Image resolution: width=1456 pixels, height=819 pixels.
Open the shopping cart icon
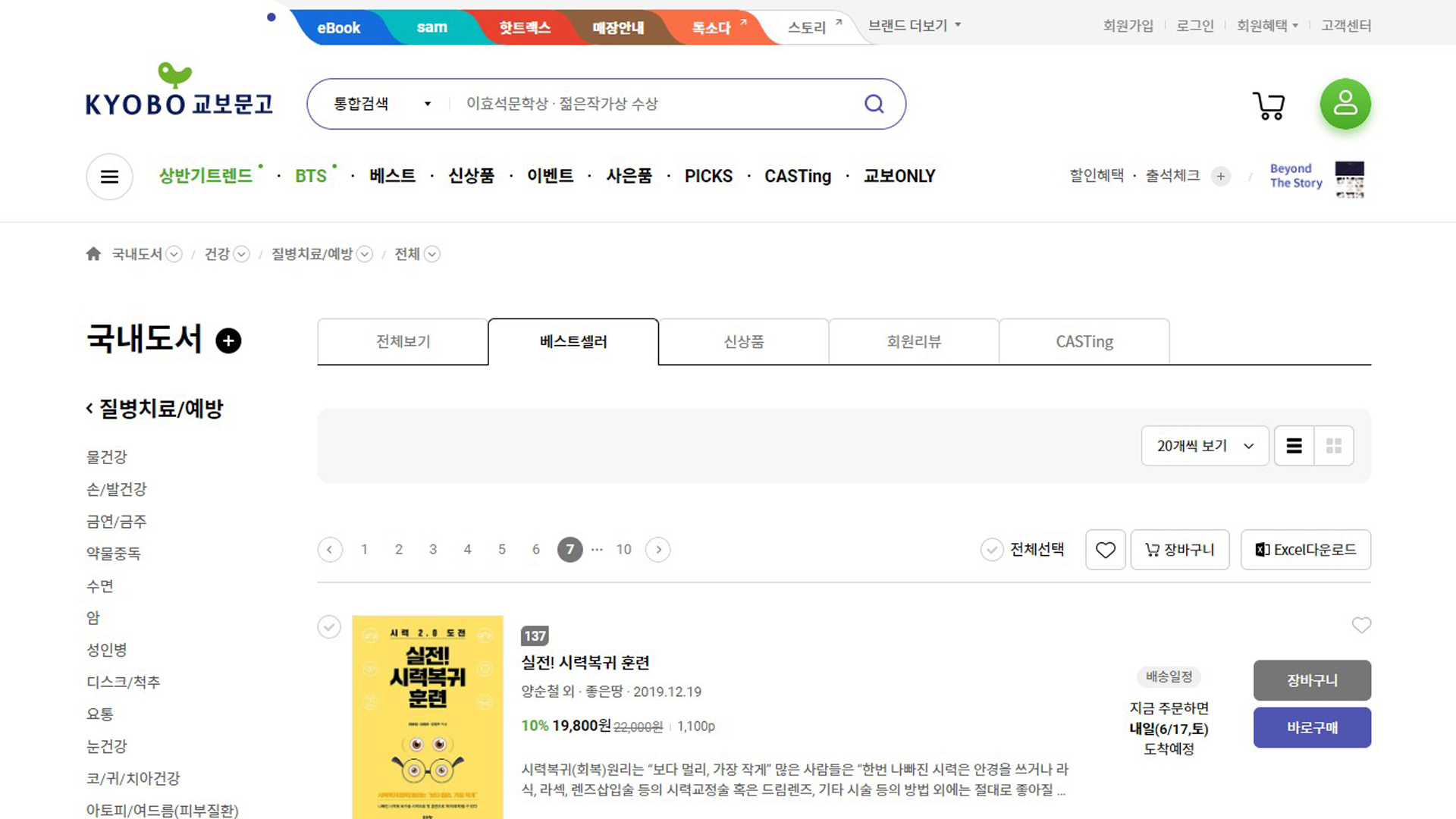pos(1269,105)
